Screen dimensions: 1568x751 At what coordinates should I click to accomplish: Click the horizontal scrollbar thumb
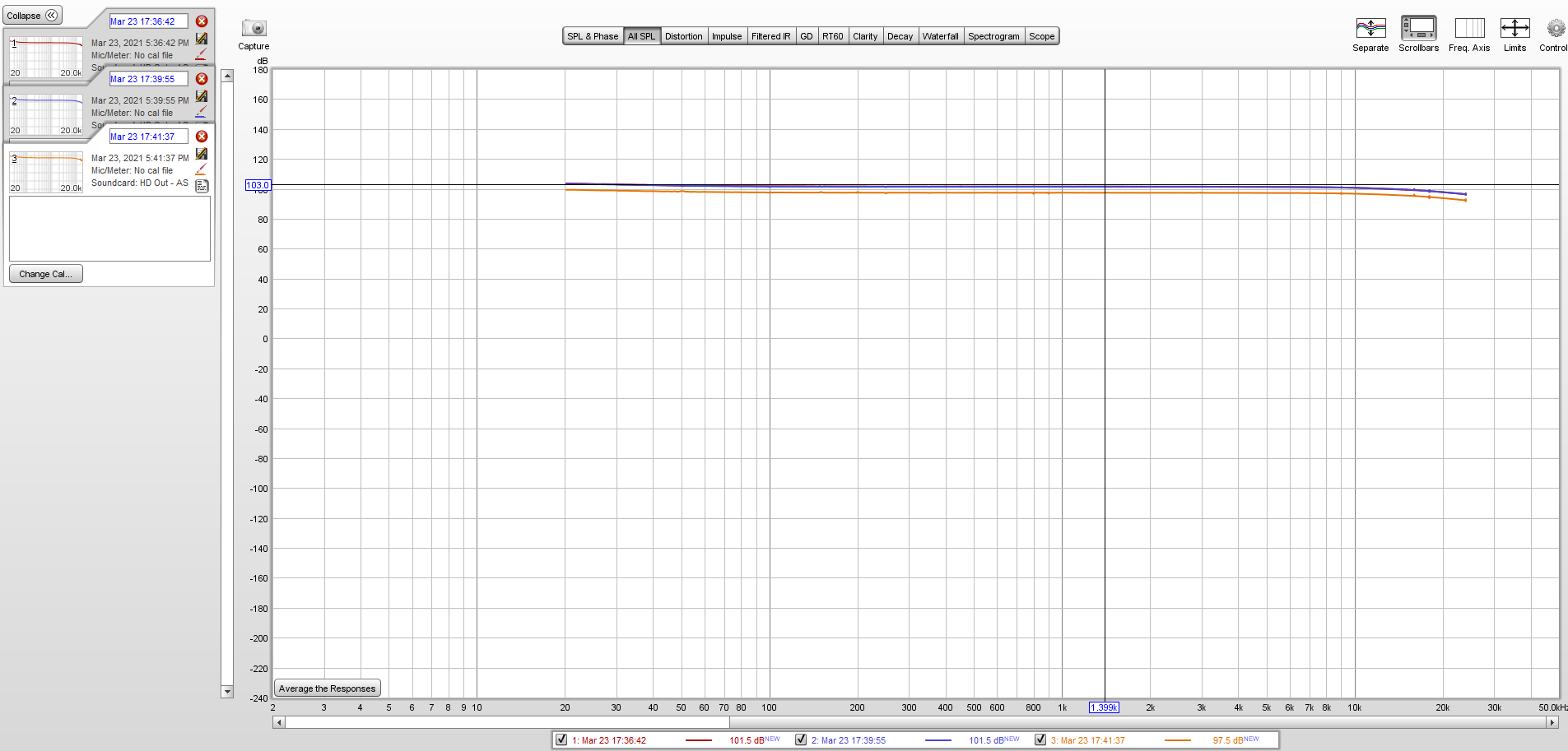click(507, 722)
